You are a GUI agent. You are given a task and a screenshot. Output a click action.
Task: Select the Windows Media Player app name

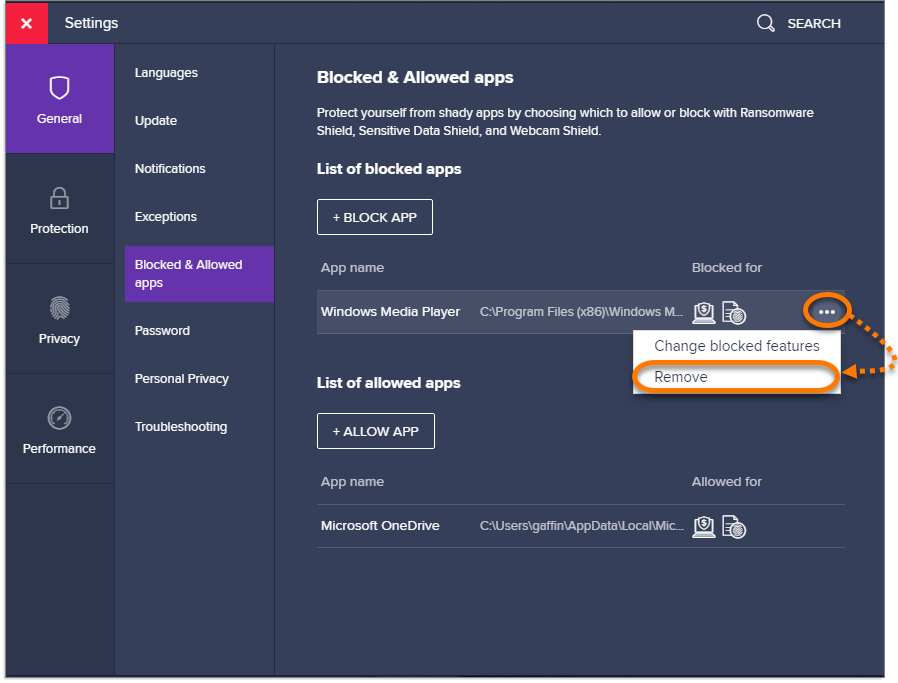390,312
